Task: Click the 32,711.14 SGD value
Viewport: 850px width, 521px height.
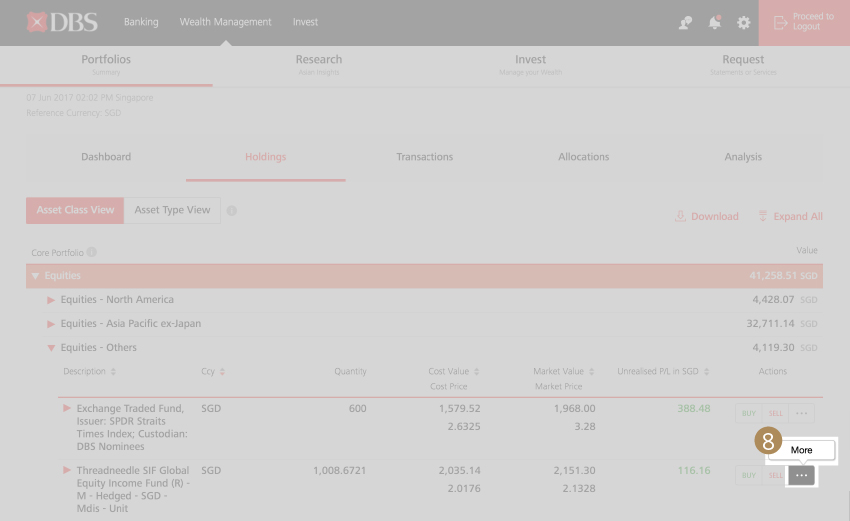Action: pos(782,324)
